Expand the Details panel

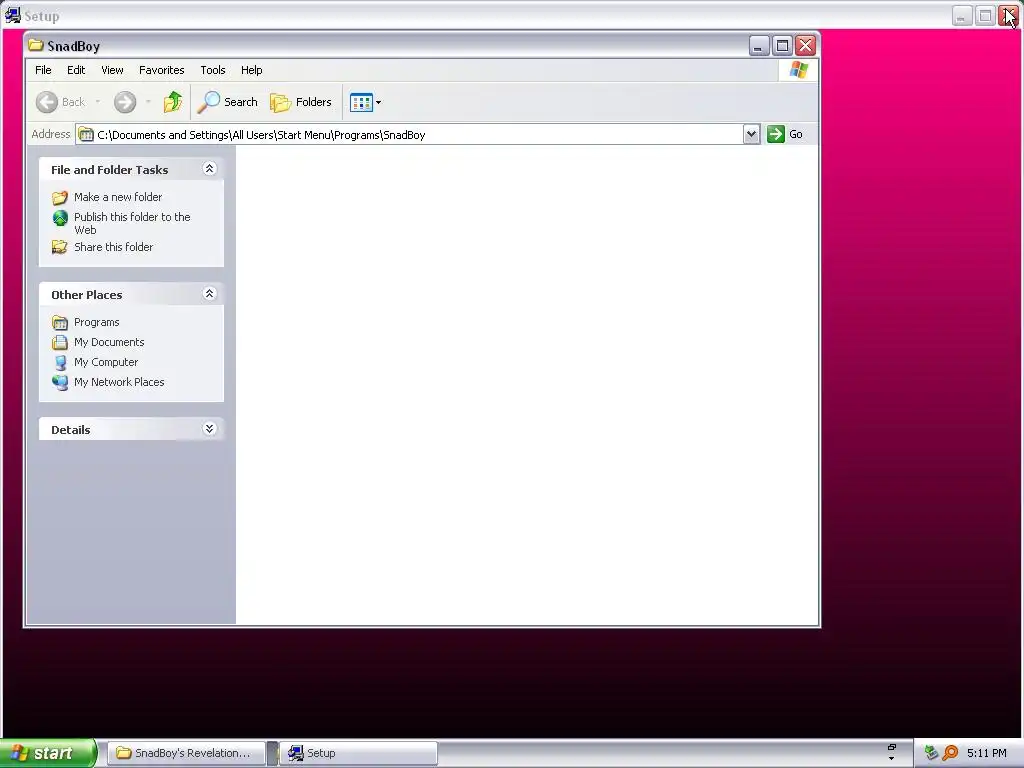[x=210, y=429]
